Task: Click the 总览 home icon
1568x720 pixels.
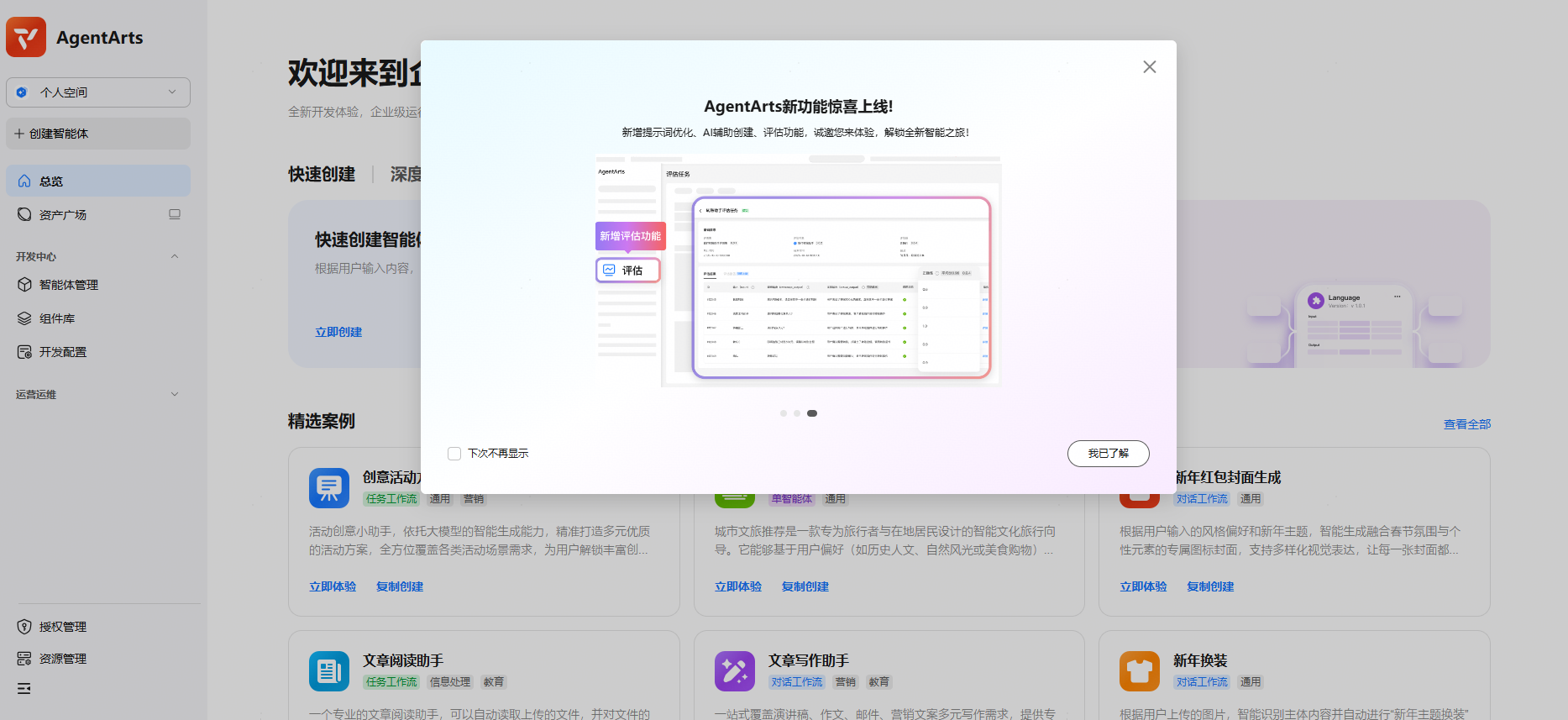Action: [x=24, y=181]
